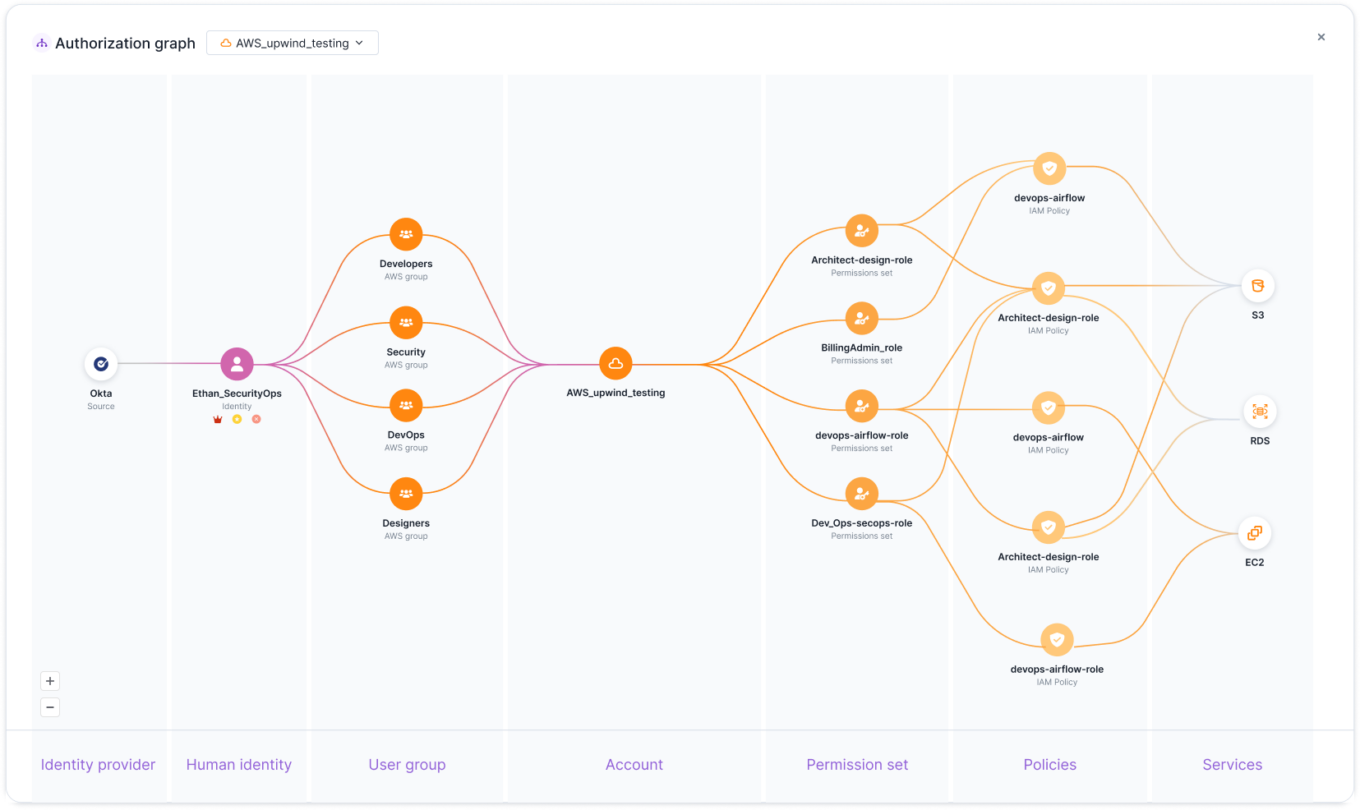Select the Architect-design-role IAM policy node
The width and height of the screenshot is (1360, 810).
(1048, 288)
